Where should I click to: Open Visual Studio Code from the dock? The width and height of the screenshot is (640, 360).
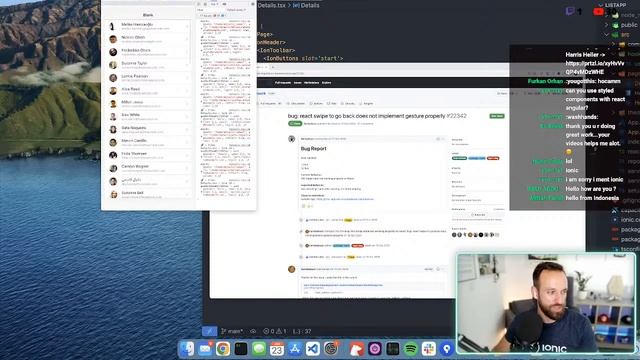[313, 349]
